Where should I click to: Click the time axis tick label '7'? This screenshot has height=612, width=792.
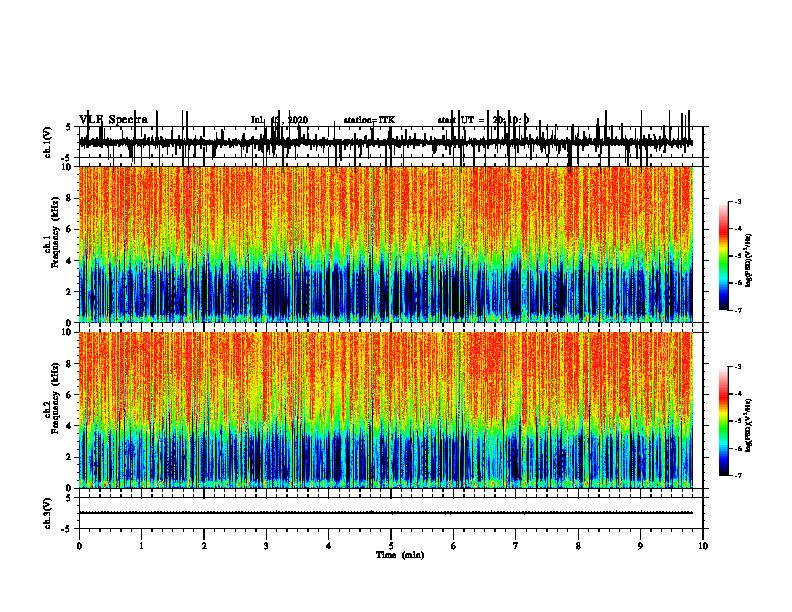click(516, 546)
